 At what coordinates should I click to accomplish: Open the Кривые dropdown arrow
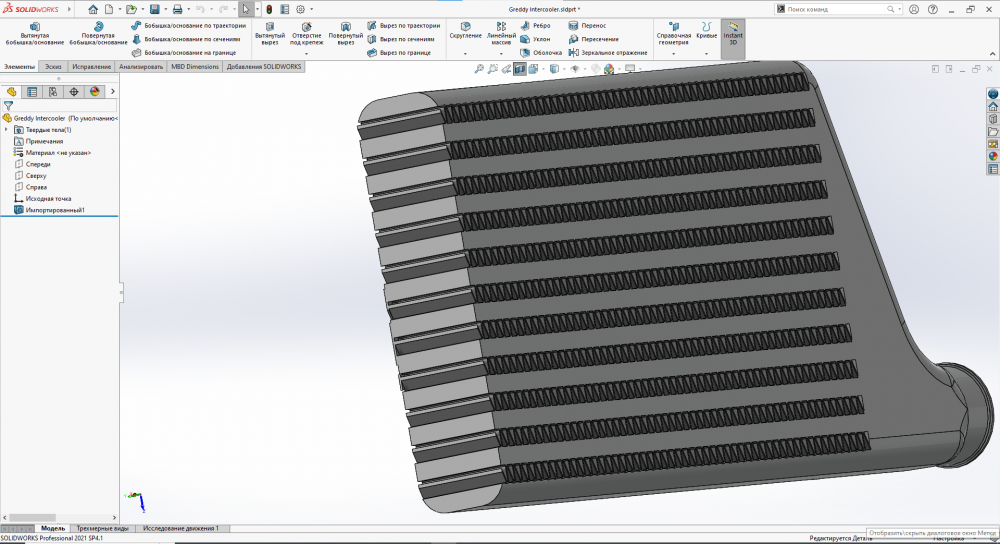[707, 52]
